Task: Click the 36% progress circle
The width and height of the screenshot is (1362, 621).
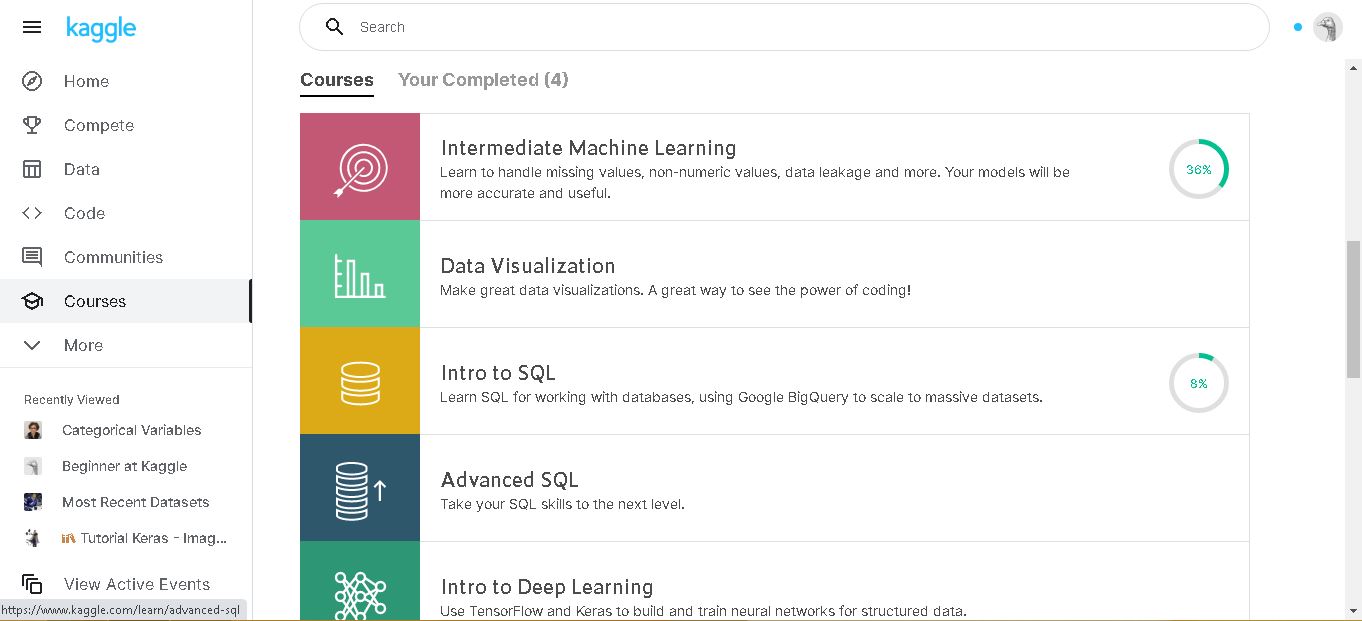Action: coord(1198,169)
